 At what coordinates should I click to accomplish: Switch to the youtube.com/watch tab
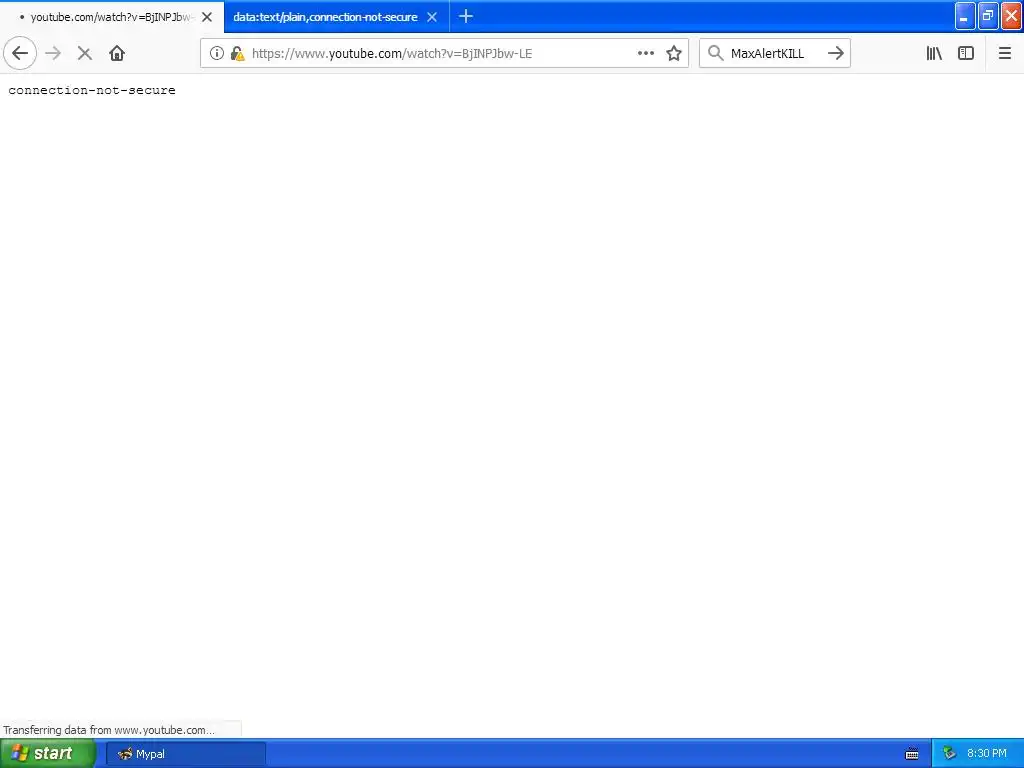click(x=112, y=17)
